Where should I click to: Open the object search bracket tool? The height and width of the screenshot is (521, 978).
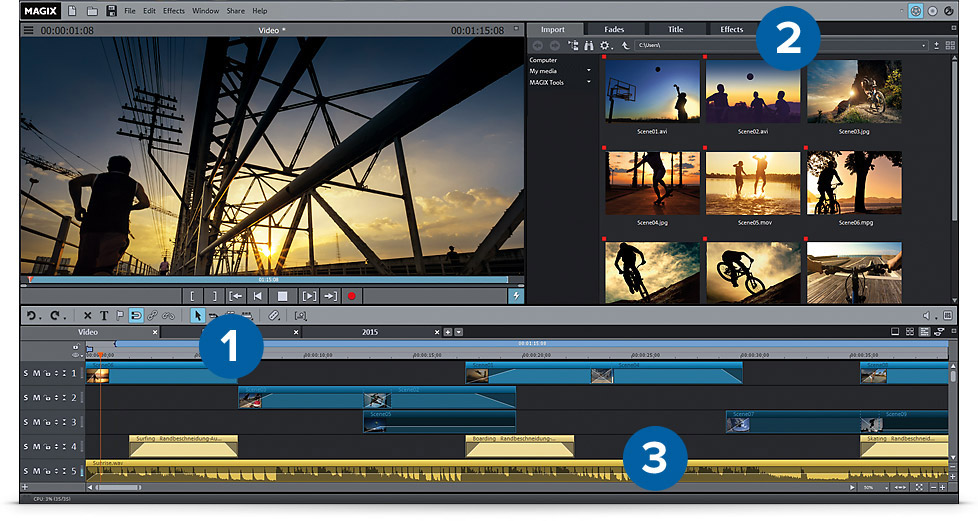click(x=301, y=316)
